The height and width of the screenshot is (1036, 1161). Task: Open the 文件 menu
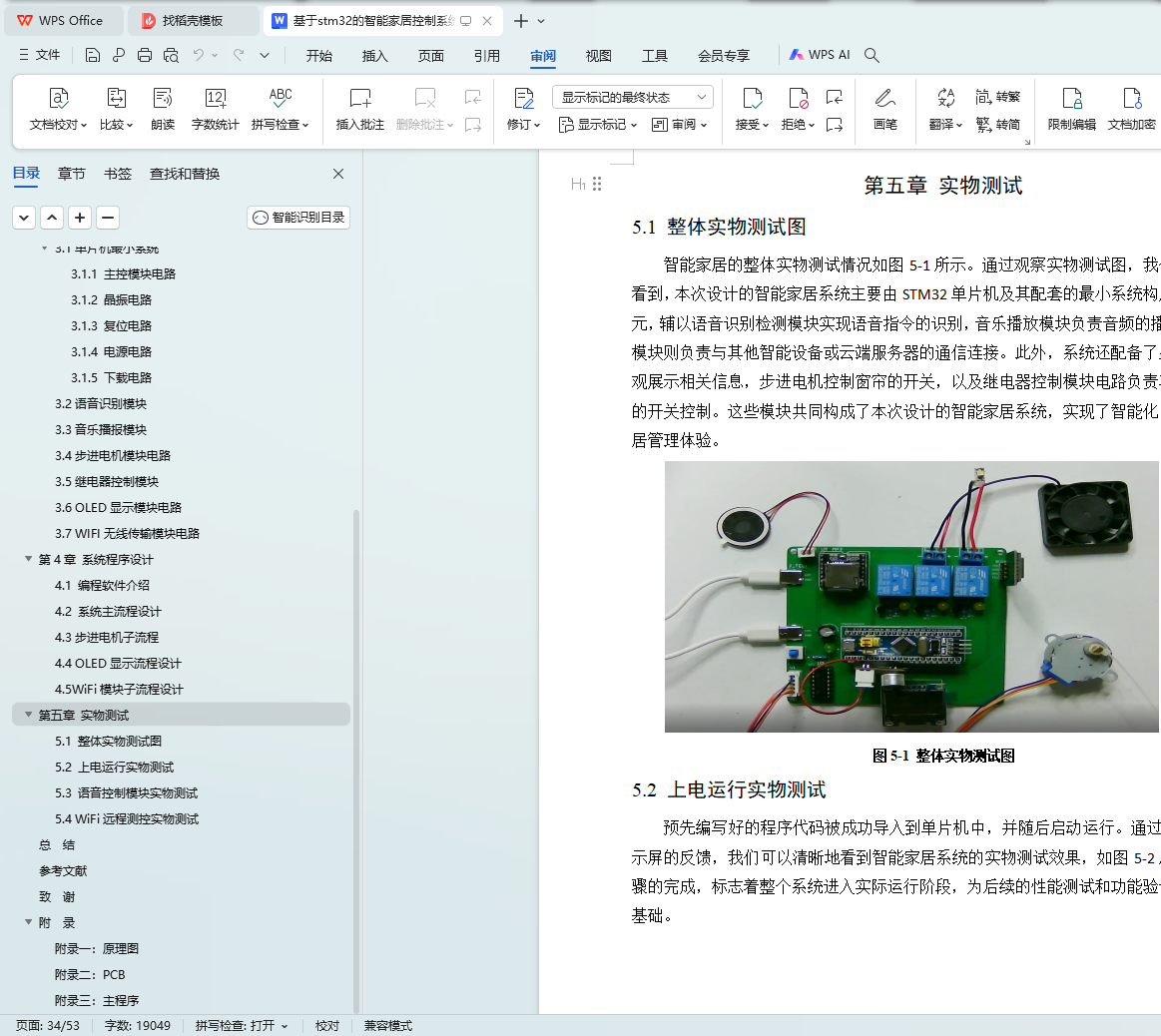[40, 55]
